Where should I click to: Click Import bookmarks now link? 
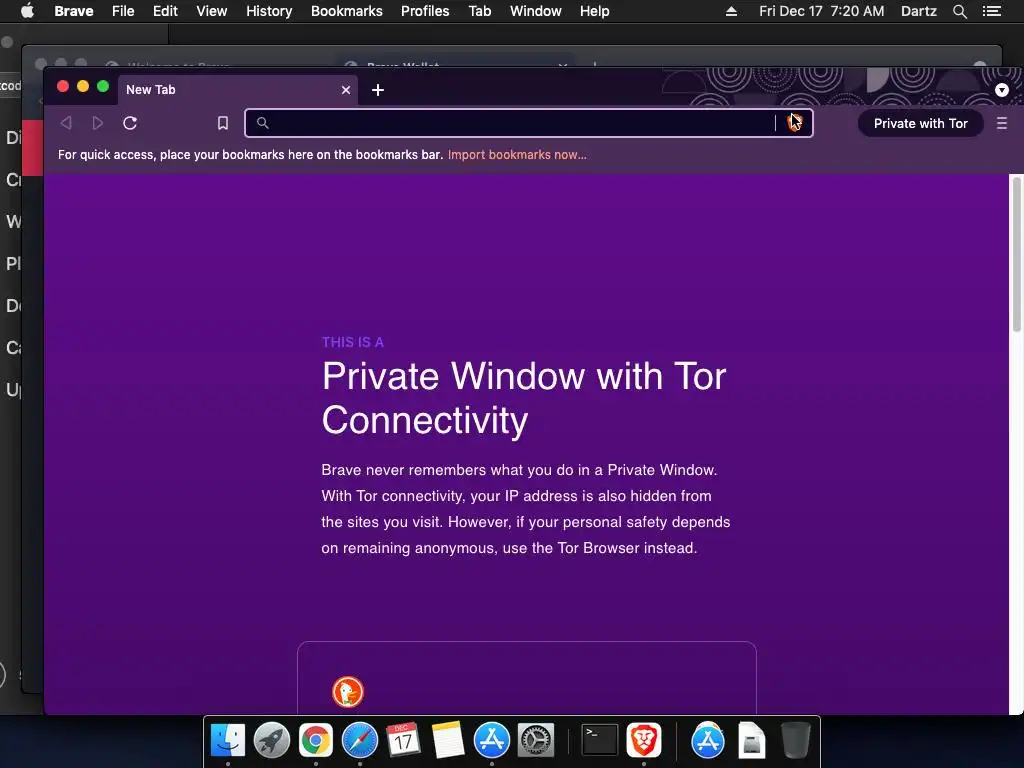tap(517, 155)
